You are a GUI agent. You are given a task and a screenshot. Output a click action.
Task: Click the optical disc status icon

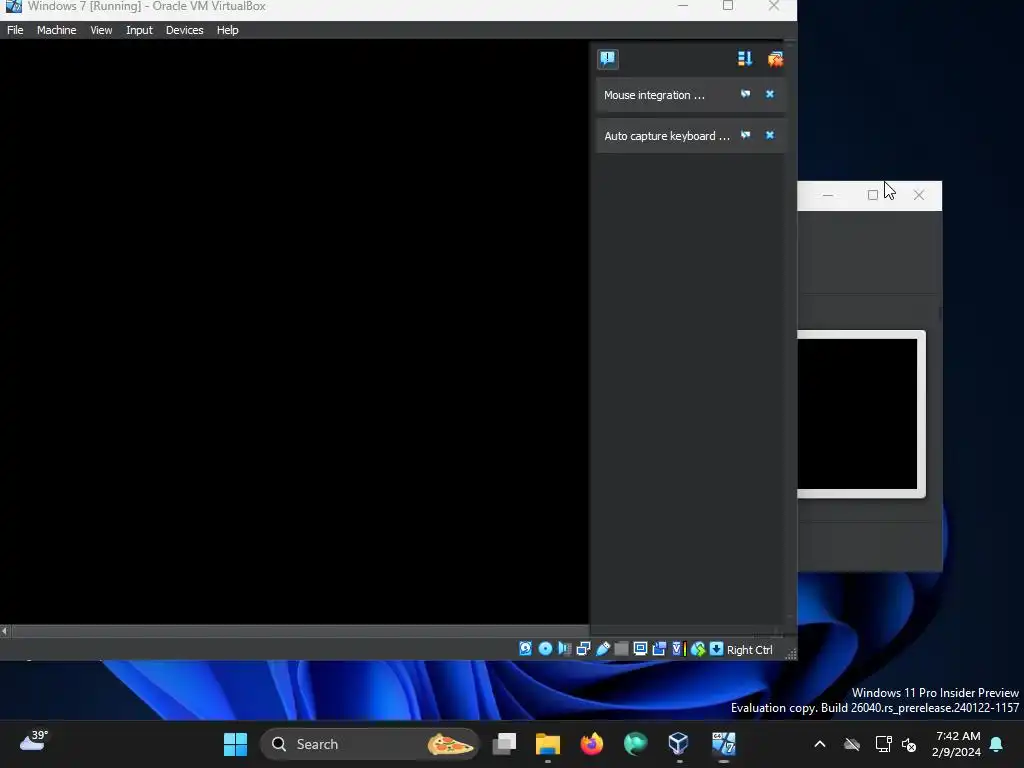click(545, 648)
